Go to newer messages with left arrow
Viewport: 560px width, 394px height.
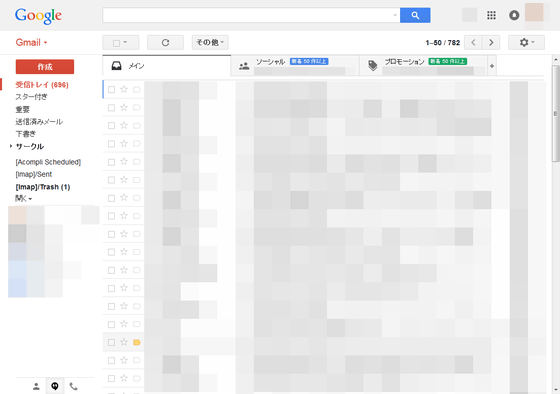click(473, 43)
